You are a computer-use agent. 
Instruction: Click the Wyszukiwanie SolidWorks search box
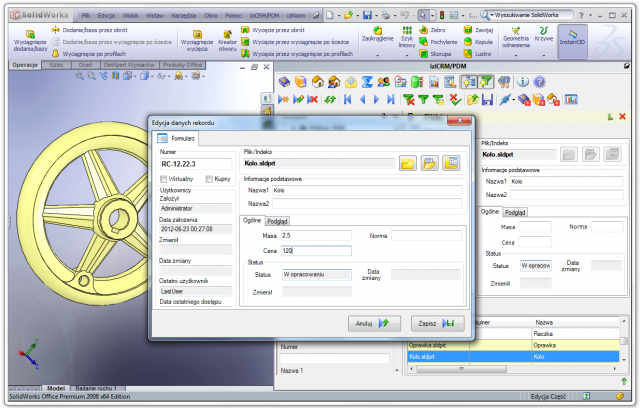(530, 15)
